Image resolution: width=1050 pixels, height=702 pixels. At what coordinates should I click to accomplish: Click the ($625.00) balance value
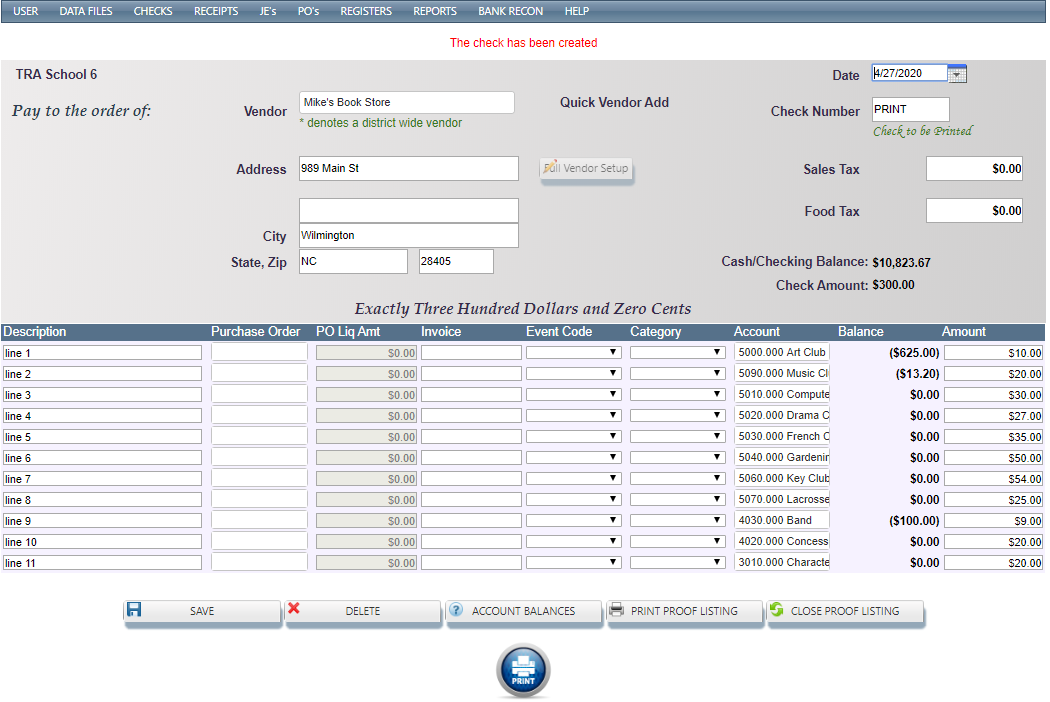pyautogui.click(x=914, y=352)
